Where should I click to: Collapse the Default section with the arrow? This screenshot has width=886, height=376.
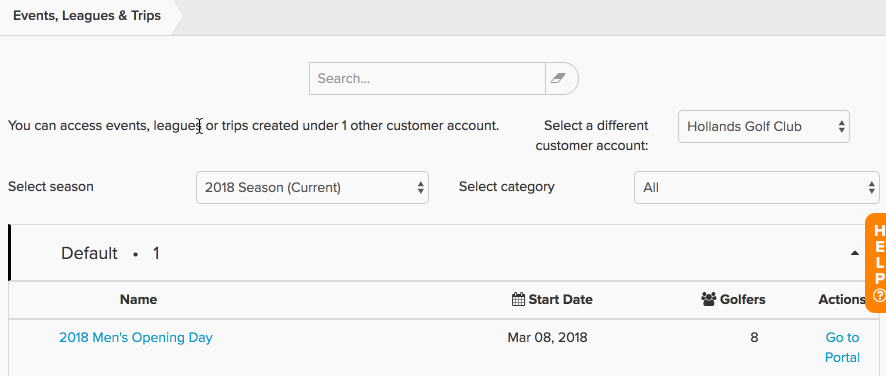click(855, 253)
